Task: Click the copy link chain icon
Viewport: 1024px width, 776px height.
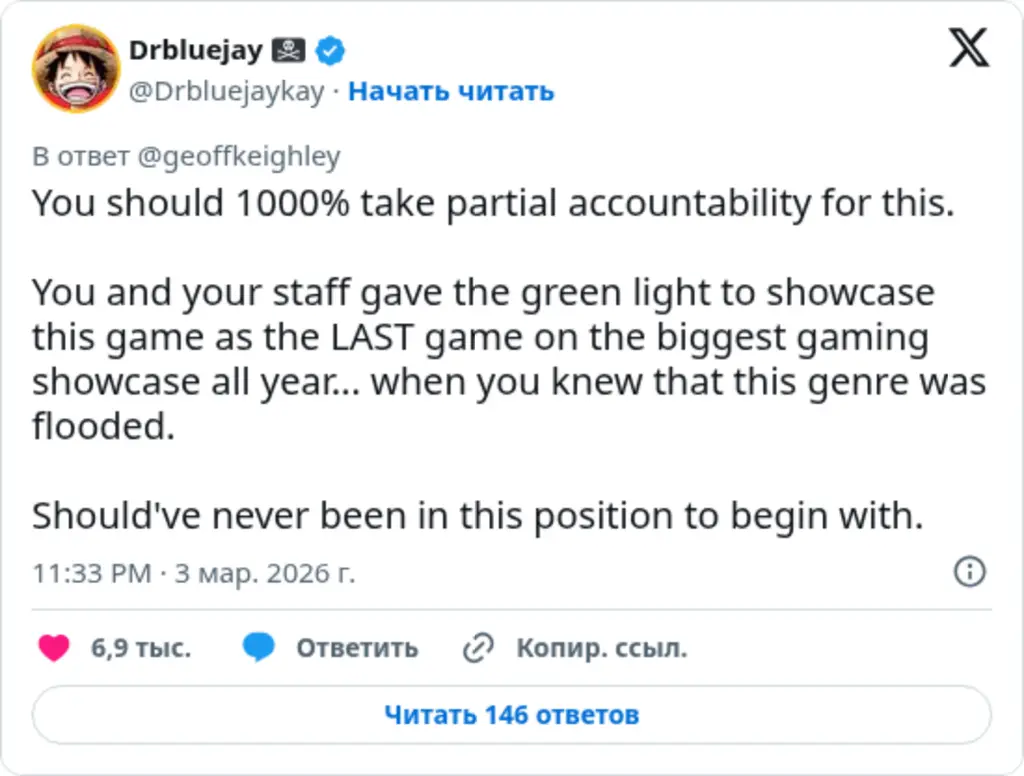Action: pyautogui.click(x=477, y=648)
